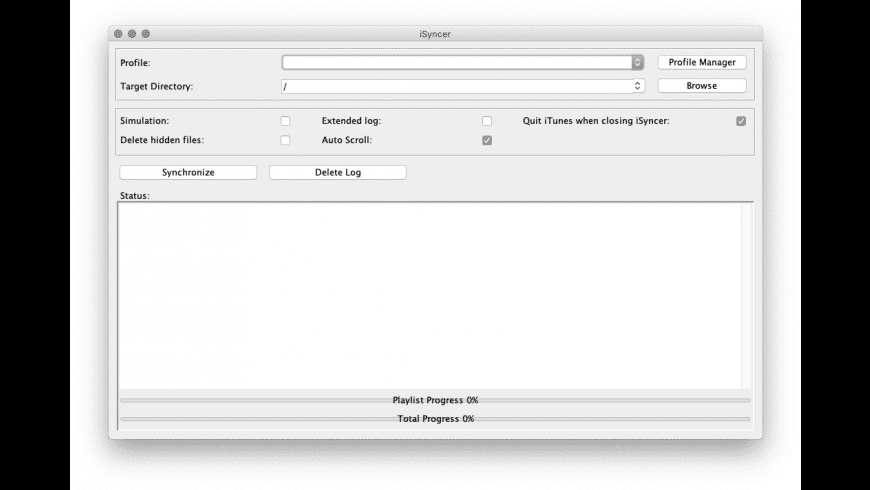870x490 pixels.
Task: Start sync with Synchronize button
Action: click(x=188, y=172)
